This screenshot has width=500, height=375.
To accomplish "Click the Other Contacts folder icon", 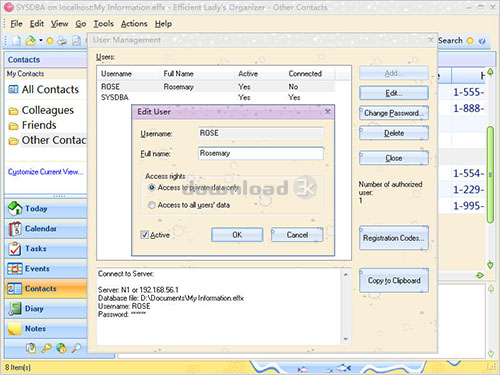I will (x=13, y=141).
